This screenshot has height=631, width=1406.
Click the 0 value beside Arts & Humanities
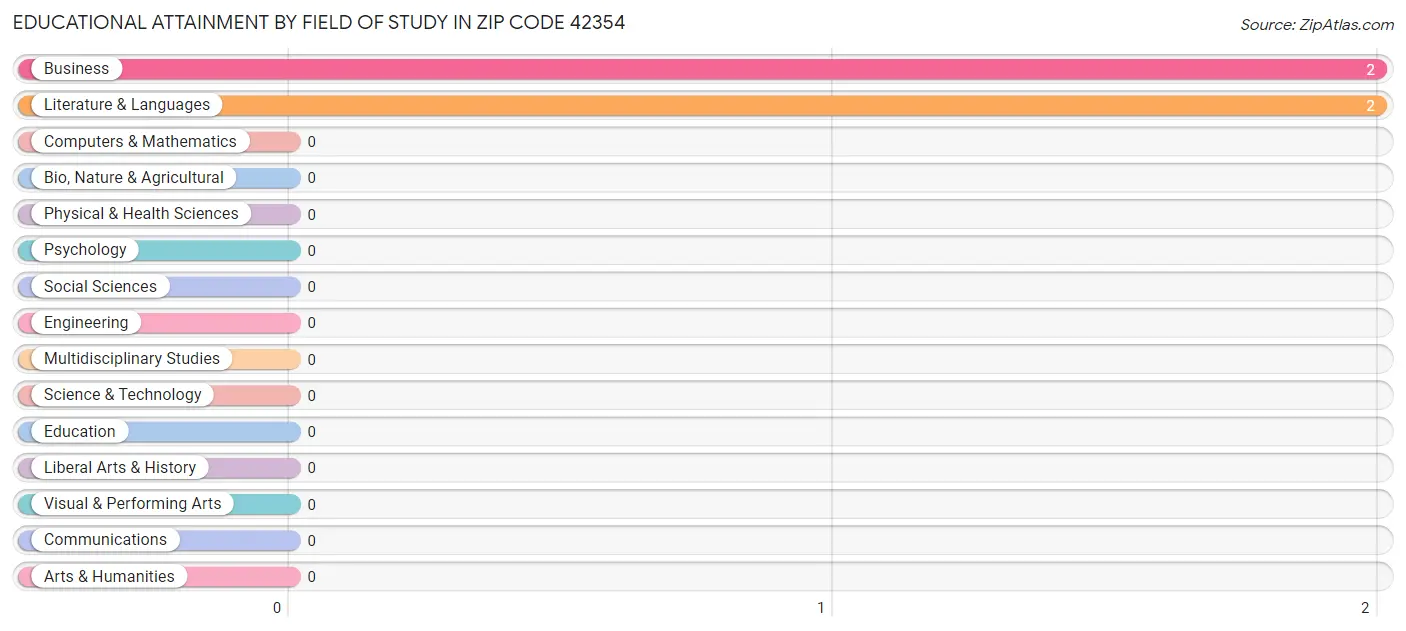click(311, 577)
